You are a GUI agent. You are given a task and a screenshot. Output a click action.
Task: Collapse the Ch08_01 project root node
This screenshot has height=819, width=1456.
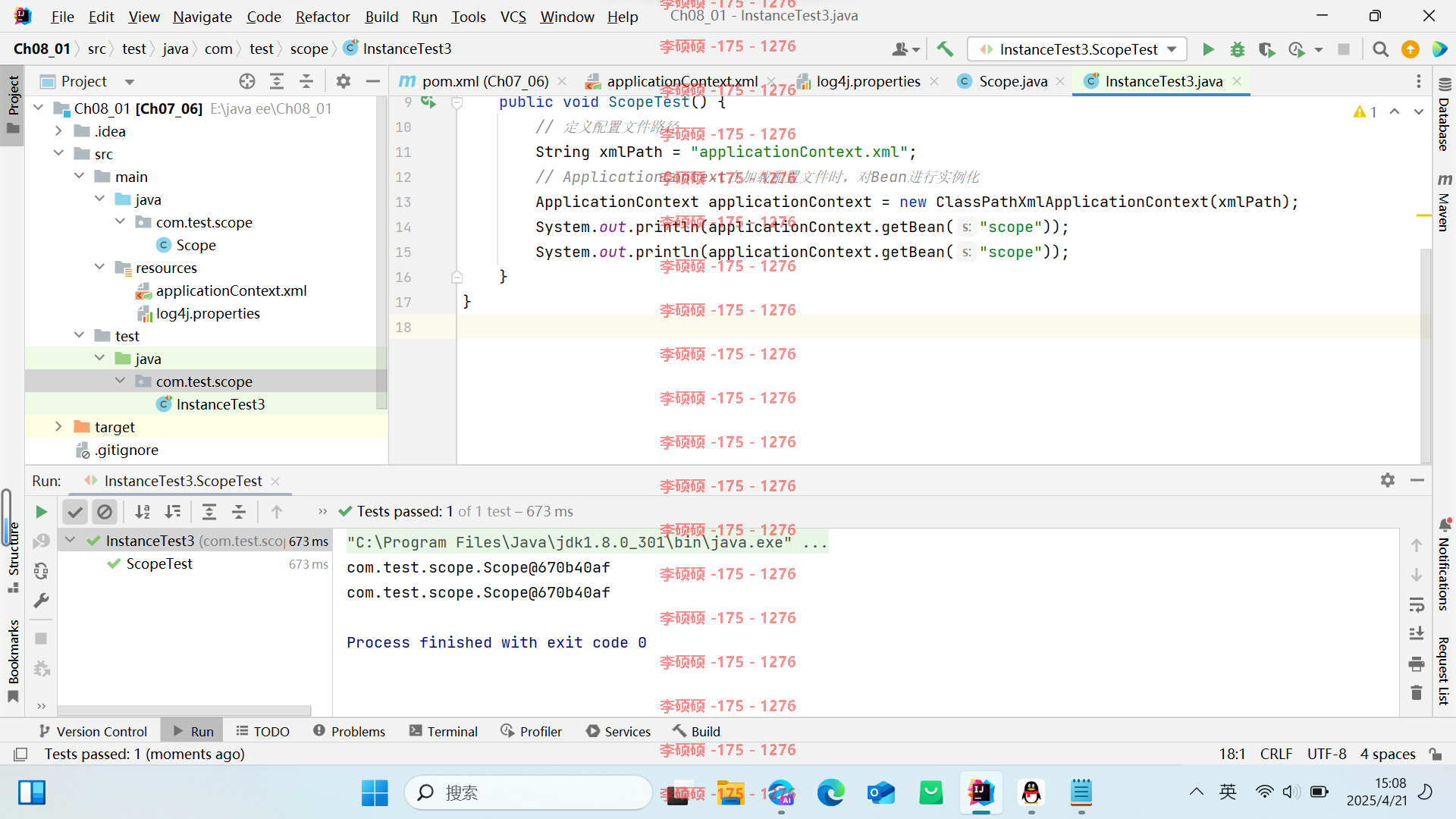coord(39,108)
